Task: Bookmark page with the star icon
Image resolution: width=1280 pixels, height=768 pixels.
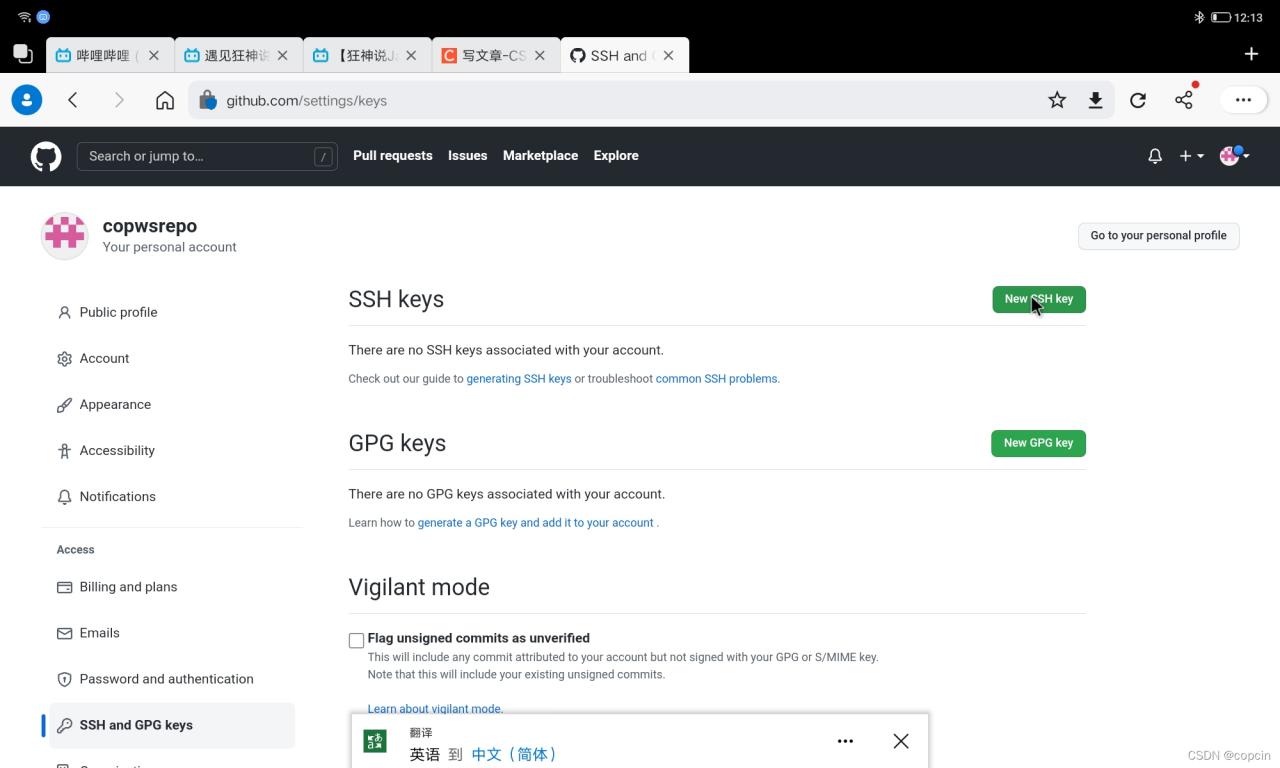Action: 1057,100
